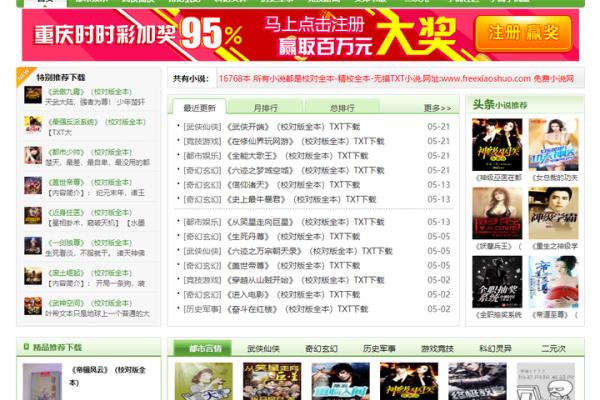Open the 近身狂医 cover icon in sidebar
Viewport: 600px width, 400px height.
click(33, 216)
